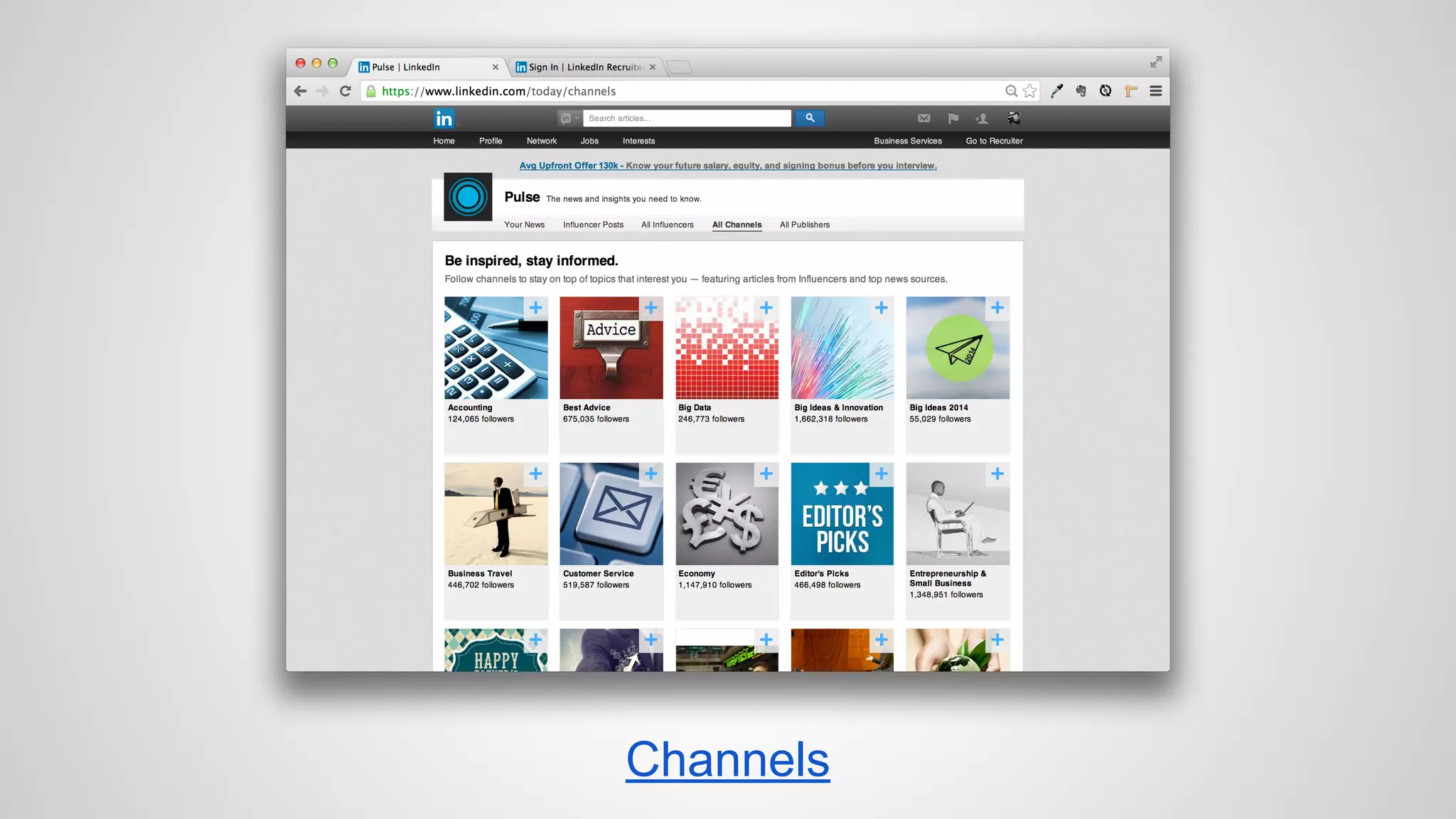The width and height of the screenshot is (1456, 819).
Task: Reload the page with refresh icon
Action: [x=346, y=91]
